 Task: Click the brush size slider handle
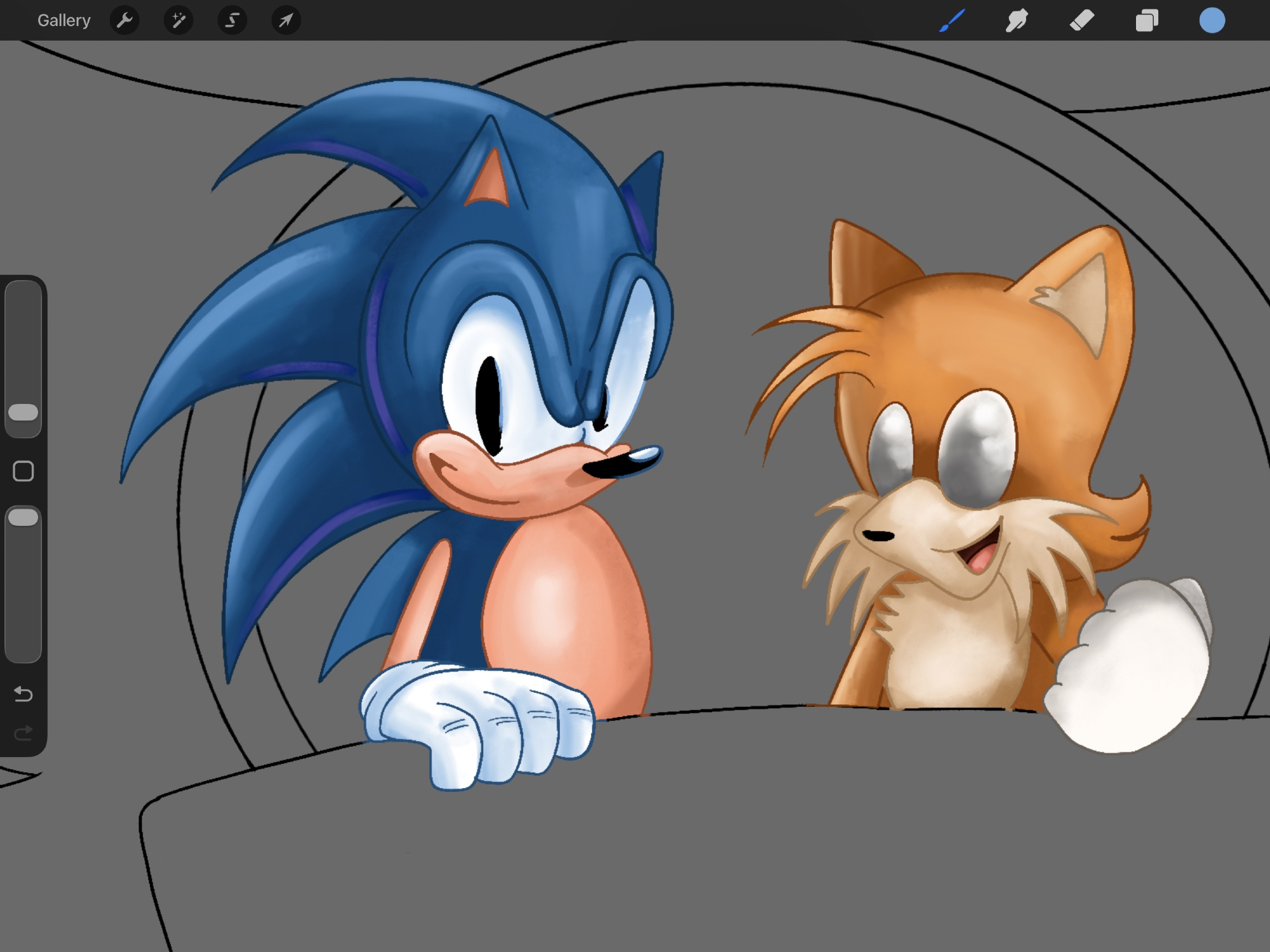click(x=23, y=412)
